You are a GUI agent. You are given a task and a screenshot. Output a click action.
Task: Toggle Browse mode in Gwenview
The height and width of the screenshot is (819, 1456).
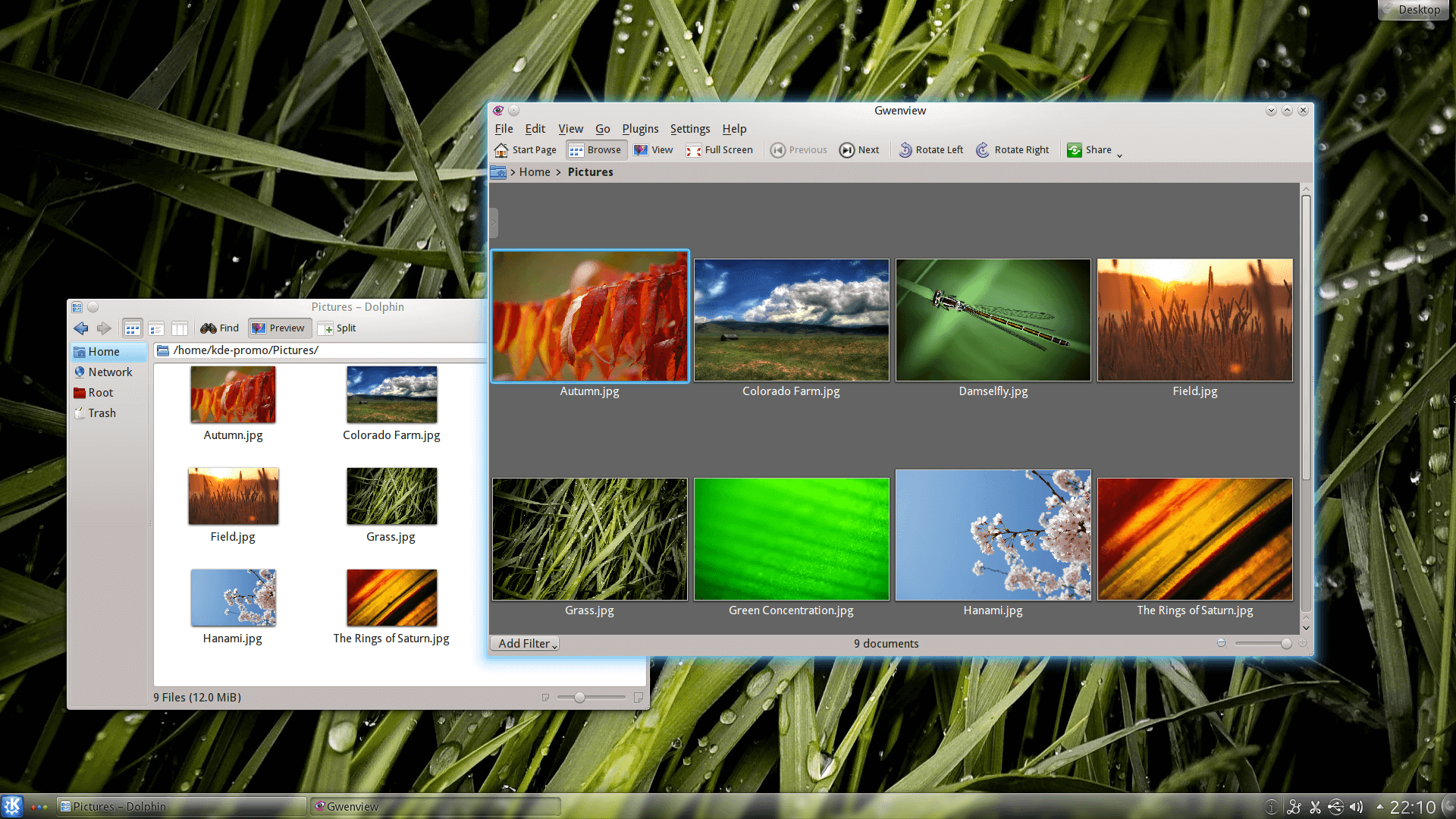595,149
